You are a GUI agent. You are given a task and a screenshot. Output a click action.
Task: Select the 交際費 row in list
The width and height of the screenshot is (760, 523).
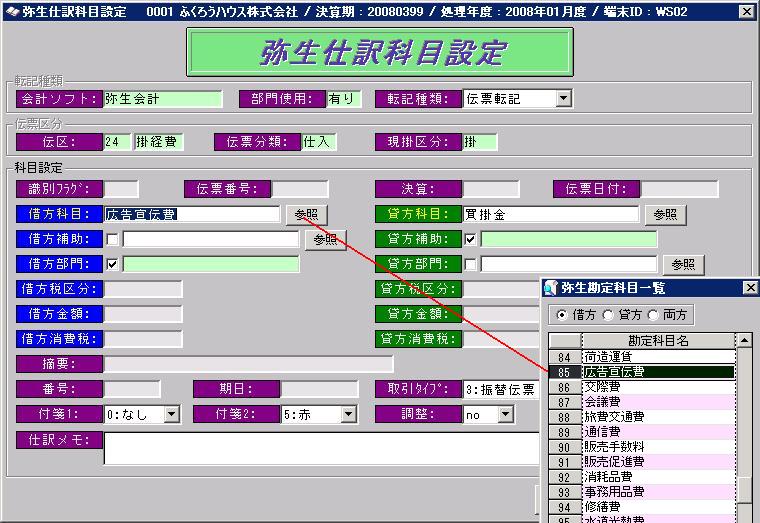(658, 387)
